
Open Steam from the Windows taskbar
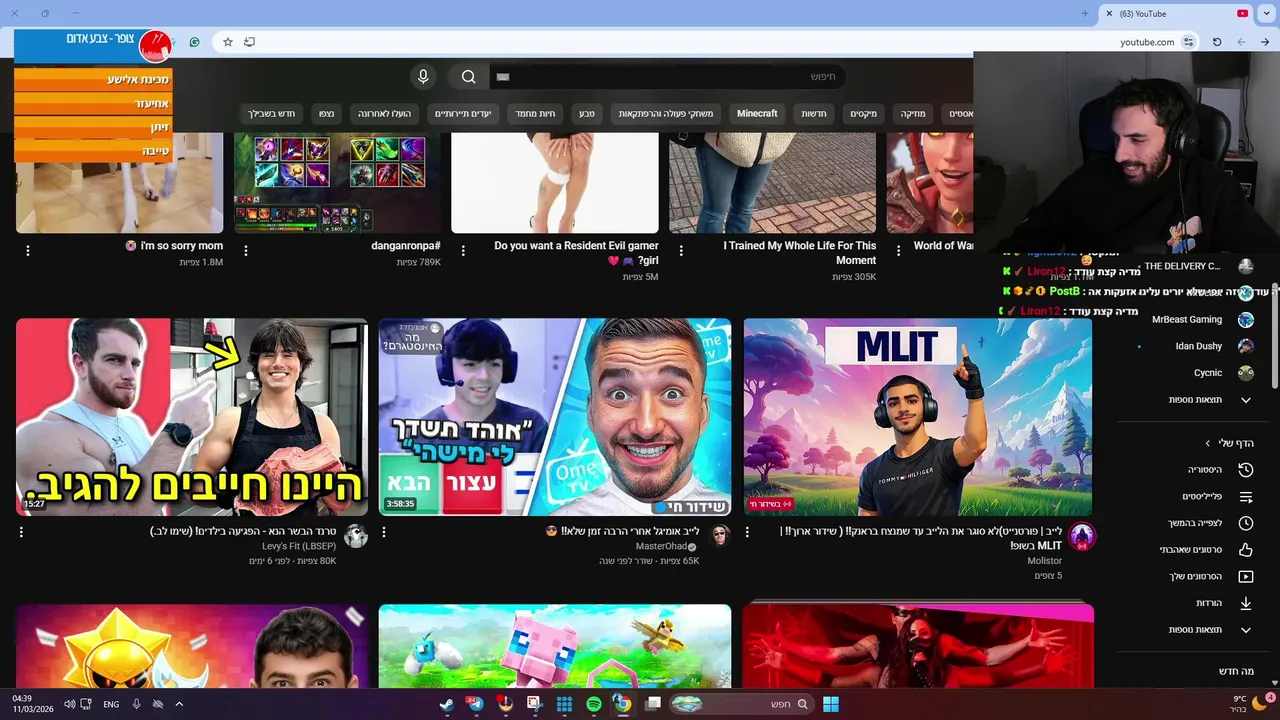[x=446, y=704]
